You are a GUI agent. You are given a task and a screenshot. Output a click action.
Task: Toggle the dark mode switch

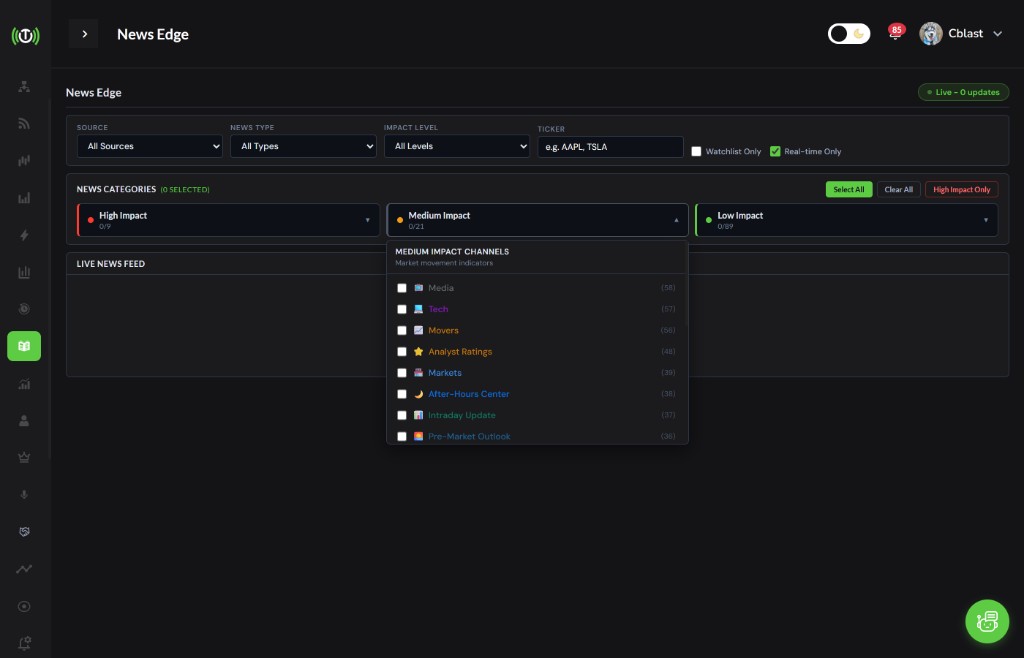(x=849, y=34)
